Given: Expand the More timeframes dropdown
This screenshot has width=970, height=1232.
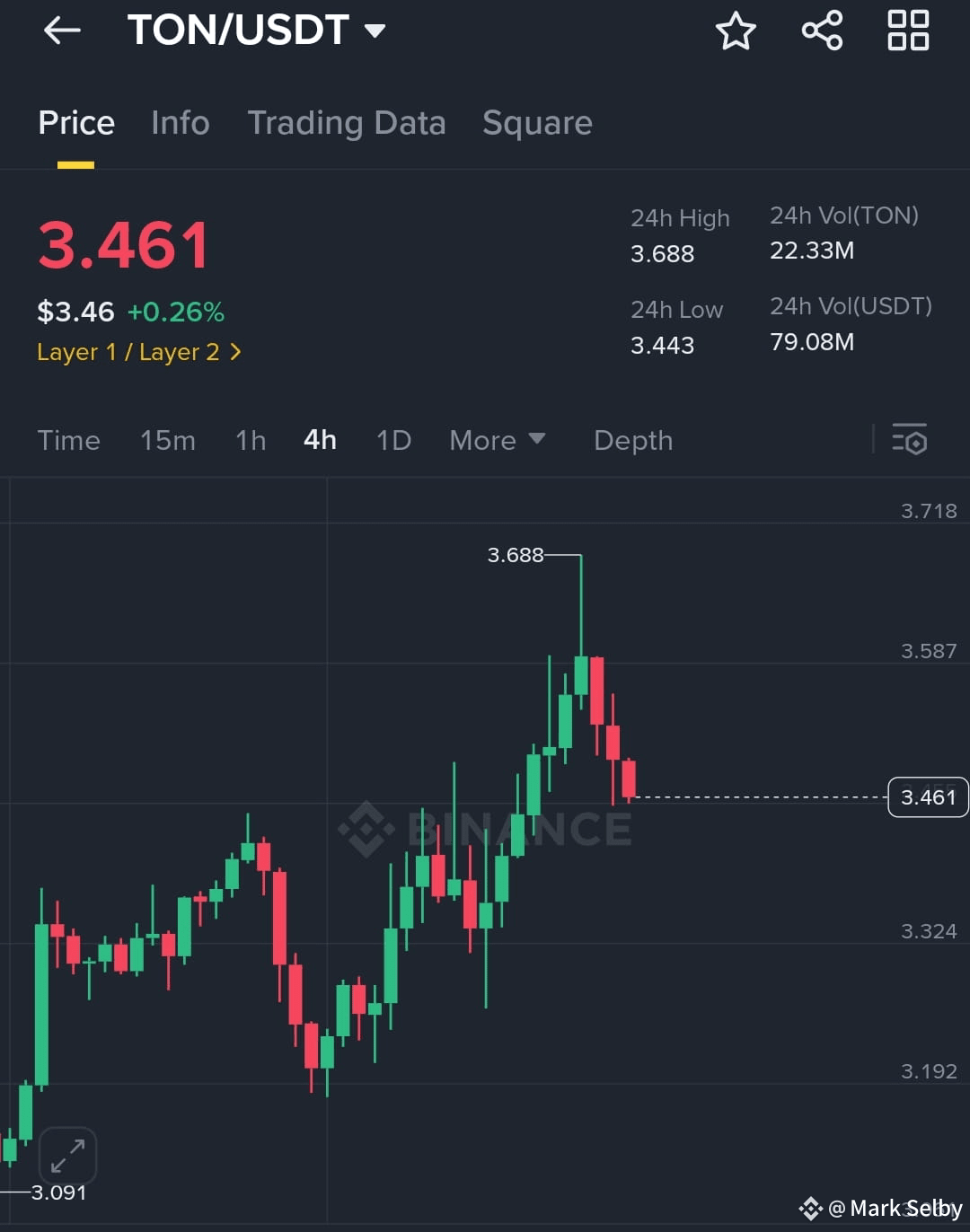Looking at the screenshot, I should [x=497, y=440].
